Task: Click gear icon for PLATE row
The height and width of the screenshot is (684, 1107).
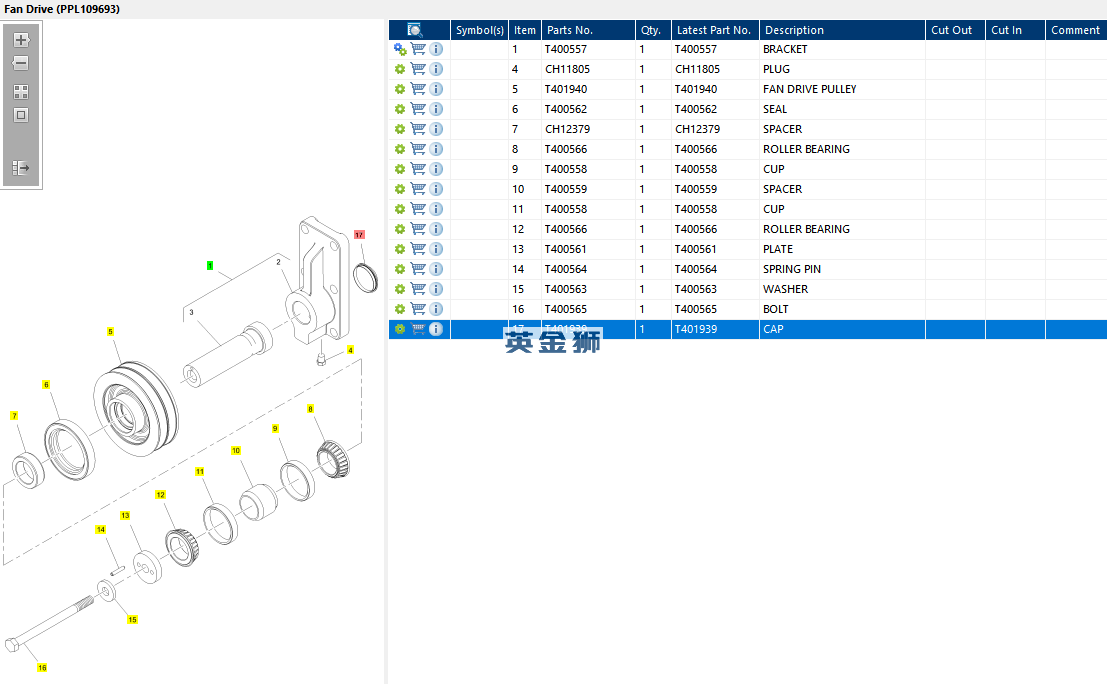Action: [400, 249]
